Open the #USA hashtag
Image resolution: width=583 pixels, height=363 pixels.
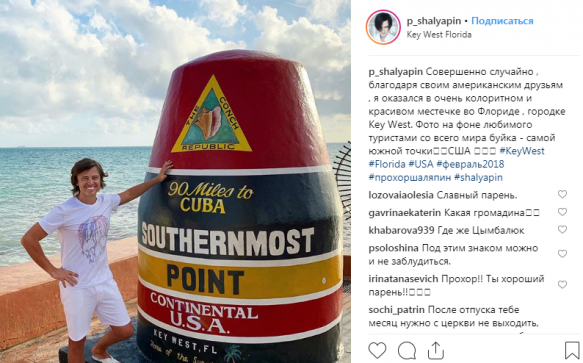point(421,164)
